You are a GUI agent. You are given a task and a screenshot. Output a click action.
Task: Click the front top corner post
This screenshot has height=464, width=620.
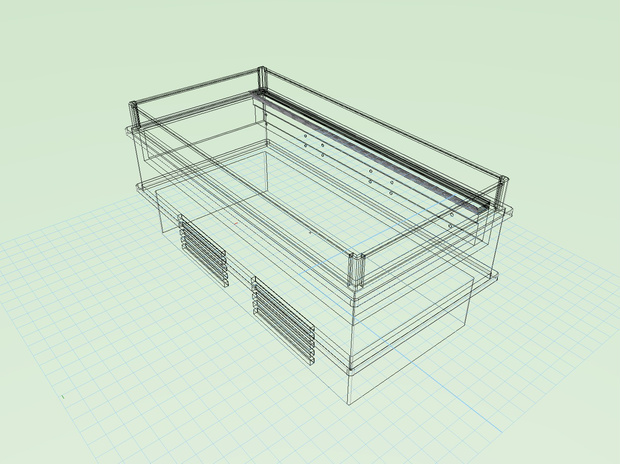pos(356,270)
